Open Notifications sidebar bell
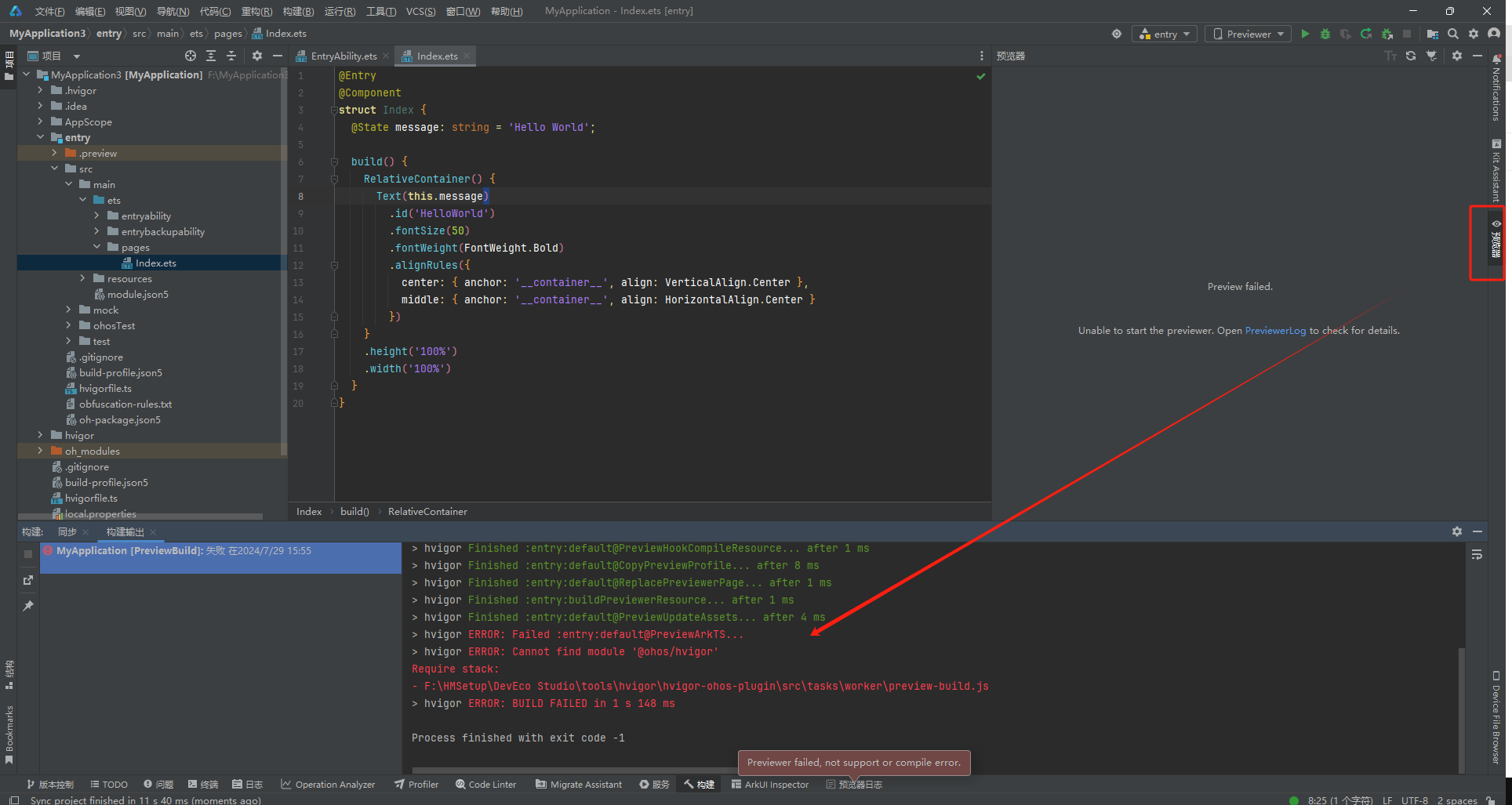 pos(1496,88)
